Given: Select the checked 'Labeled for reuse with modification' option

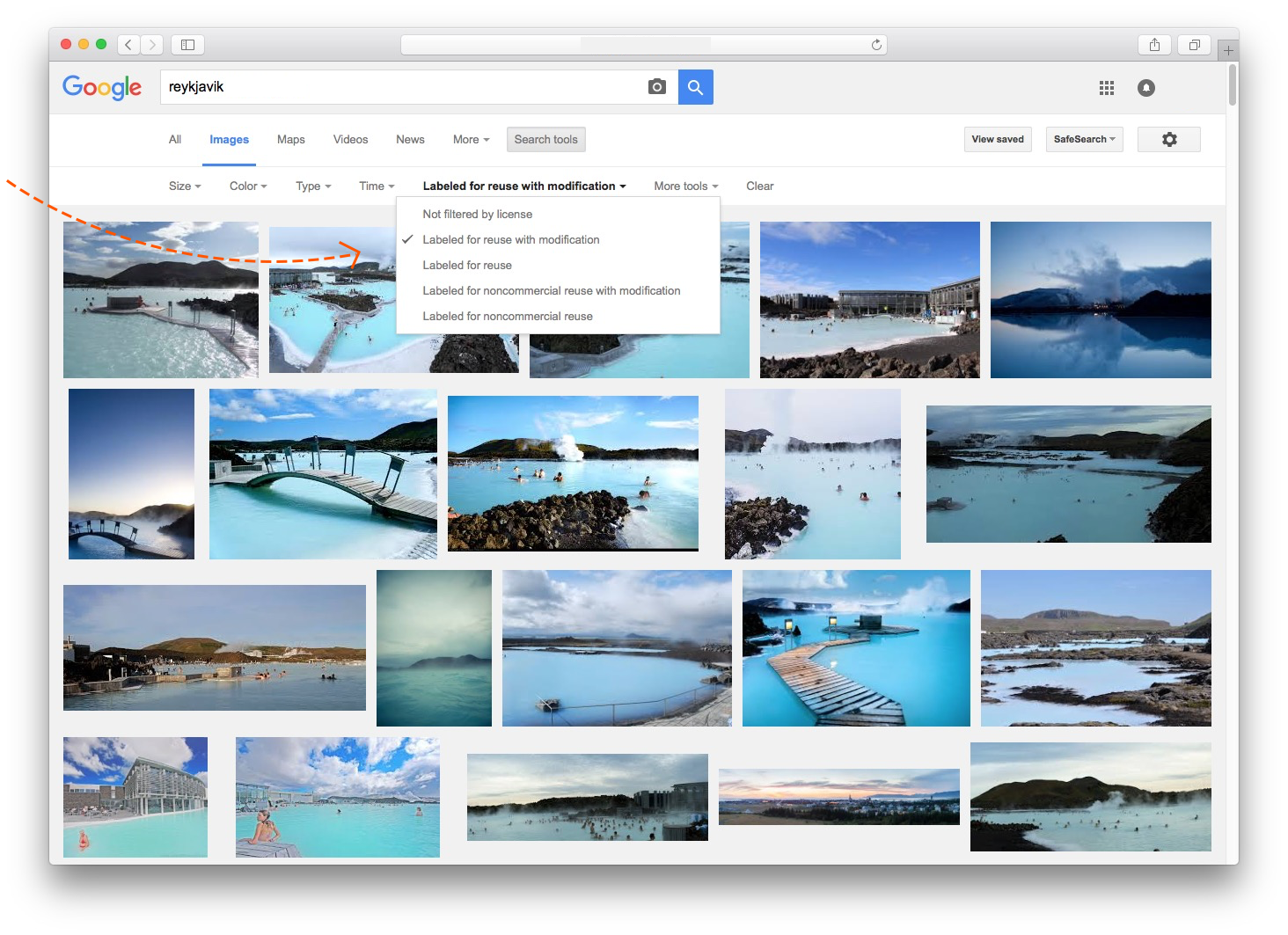Looking at the screenshot, I should click(510, 240).
